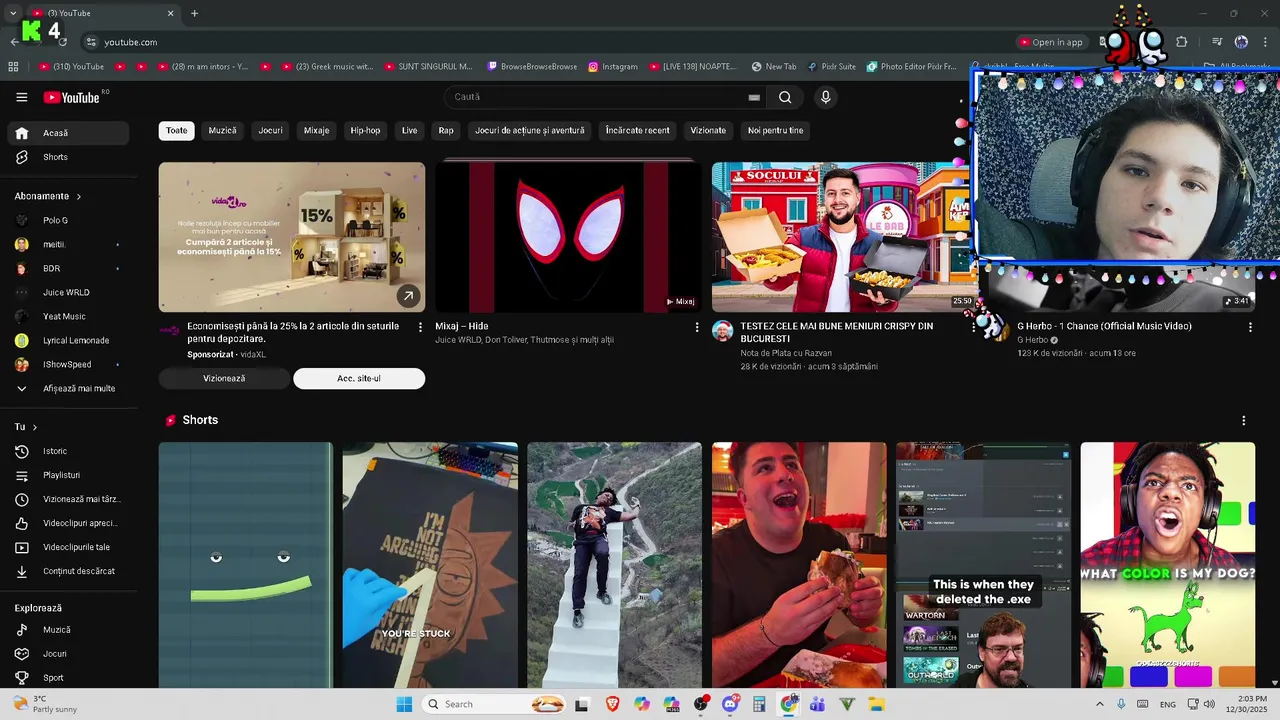Go to Acasă in sidebar
1280x720 pixels.
coord(69,133)
